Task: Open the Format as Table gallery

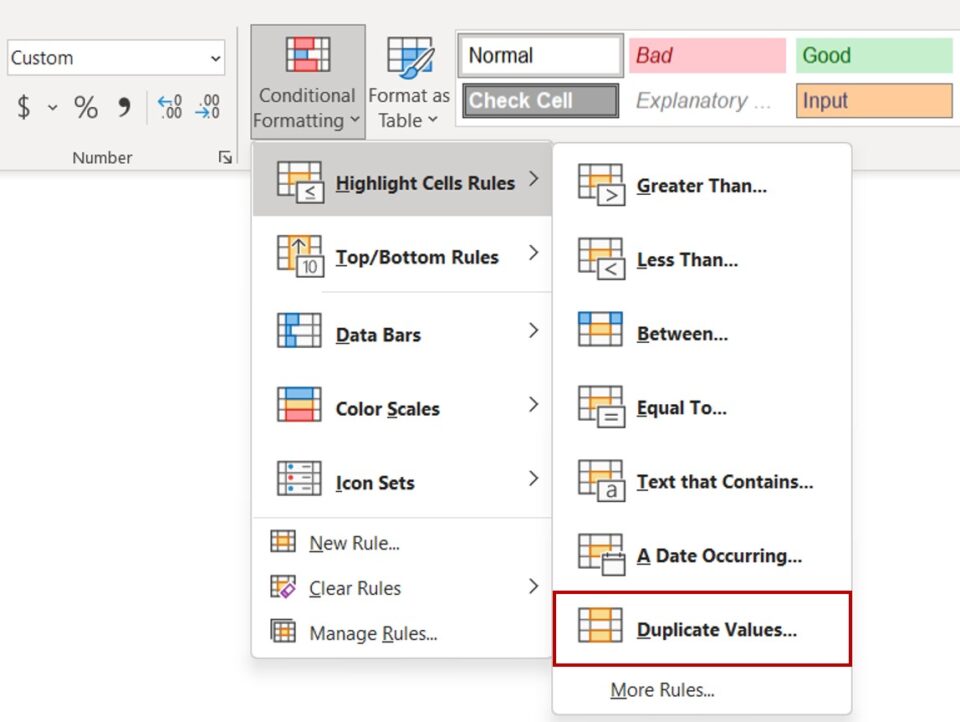Action: tap(408, 82)
